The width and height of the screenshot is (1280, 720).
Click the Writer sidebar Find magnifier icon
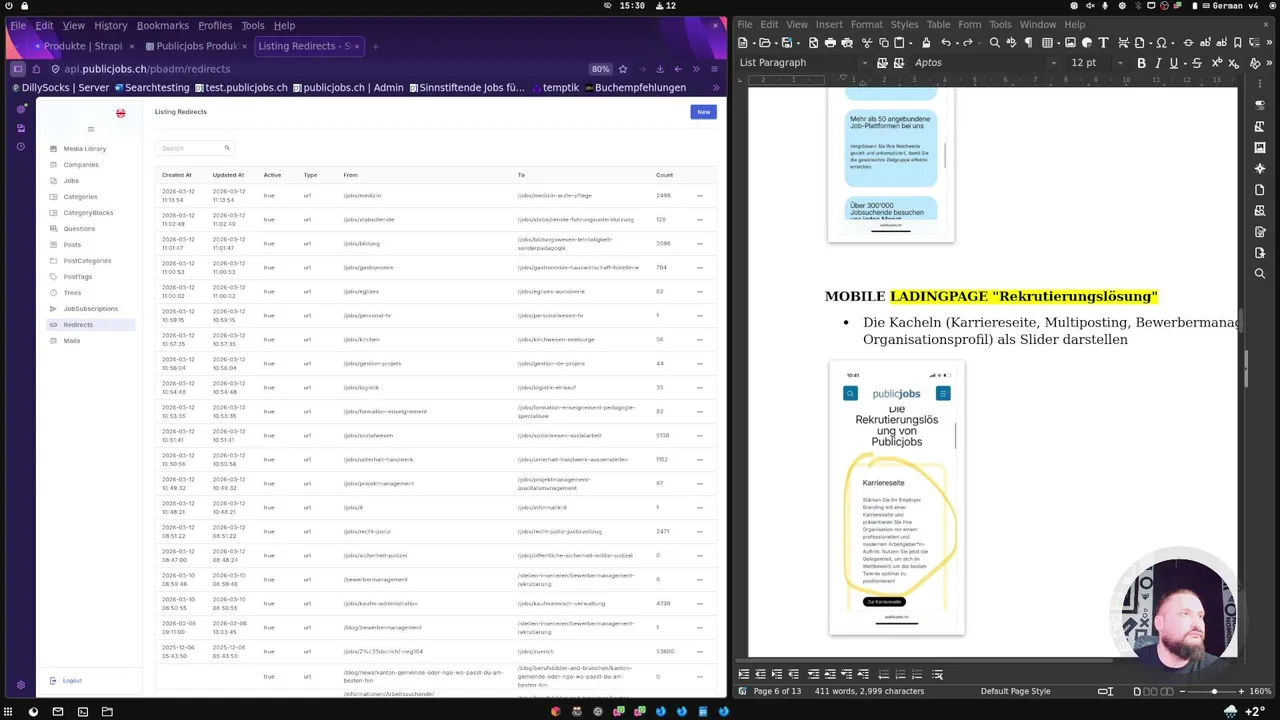point(1260,273)
